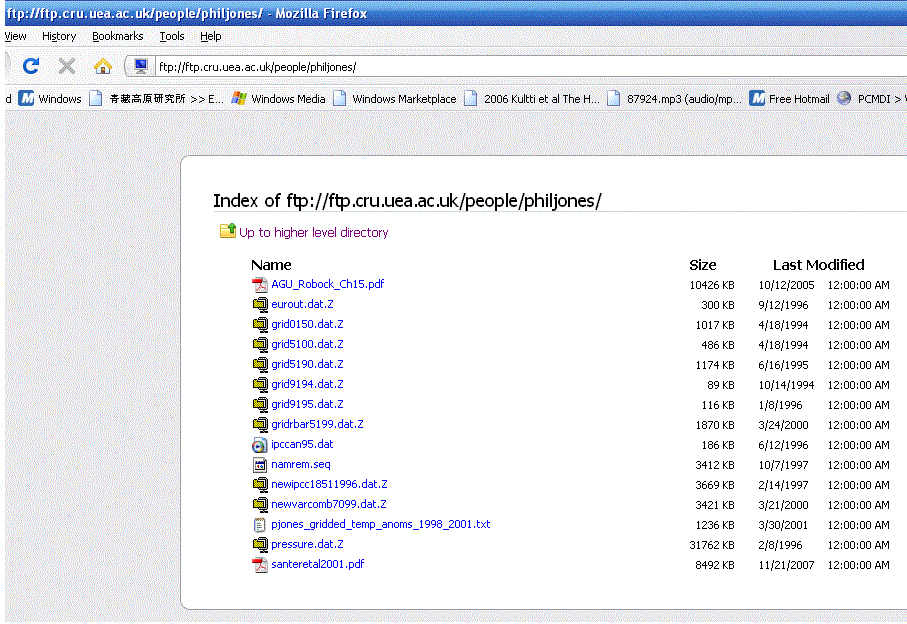The image size is (907, 624).
Task: Click the file icon beside namrem.seq
Action: tap(260, 464)
